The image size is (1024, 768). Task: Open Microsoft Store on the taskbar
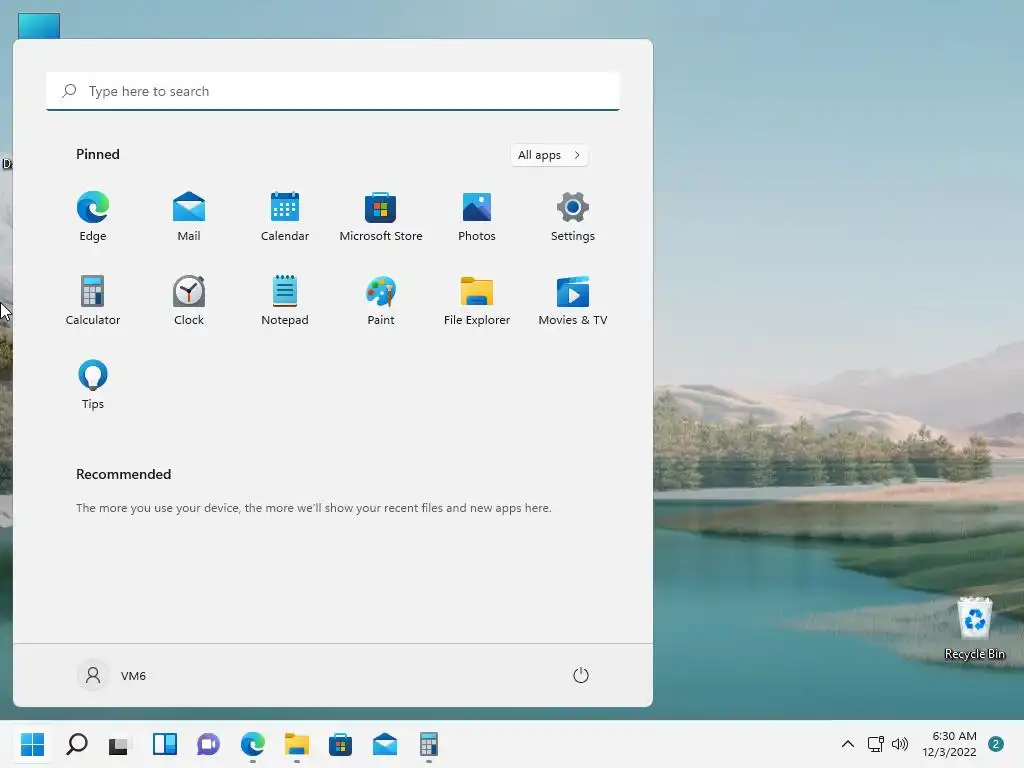click(x=340, y=744)
